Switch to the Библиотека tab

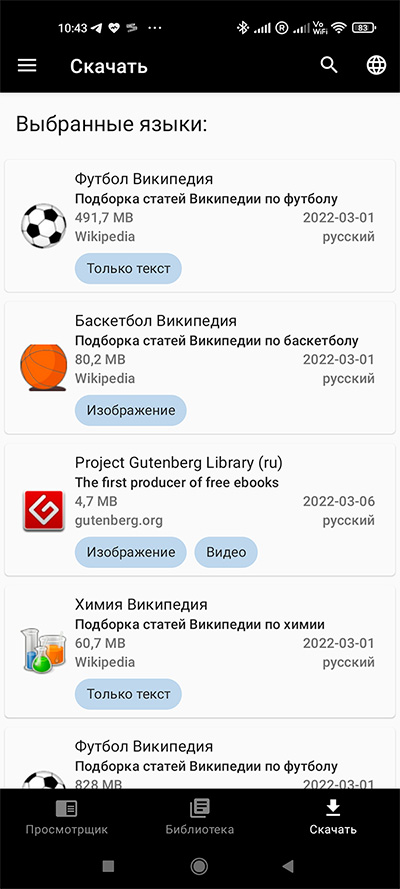[199, 817]
